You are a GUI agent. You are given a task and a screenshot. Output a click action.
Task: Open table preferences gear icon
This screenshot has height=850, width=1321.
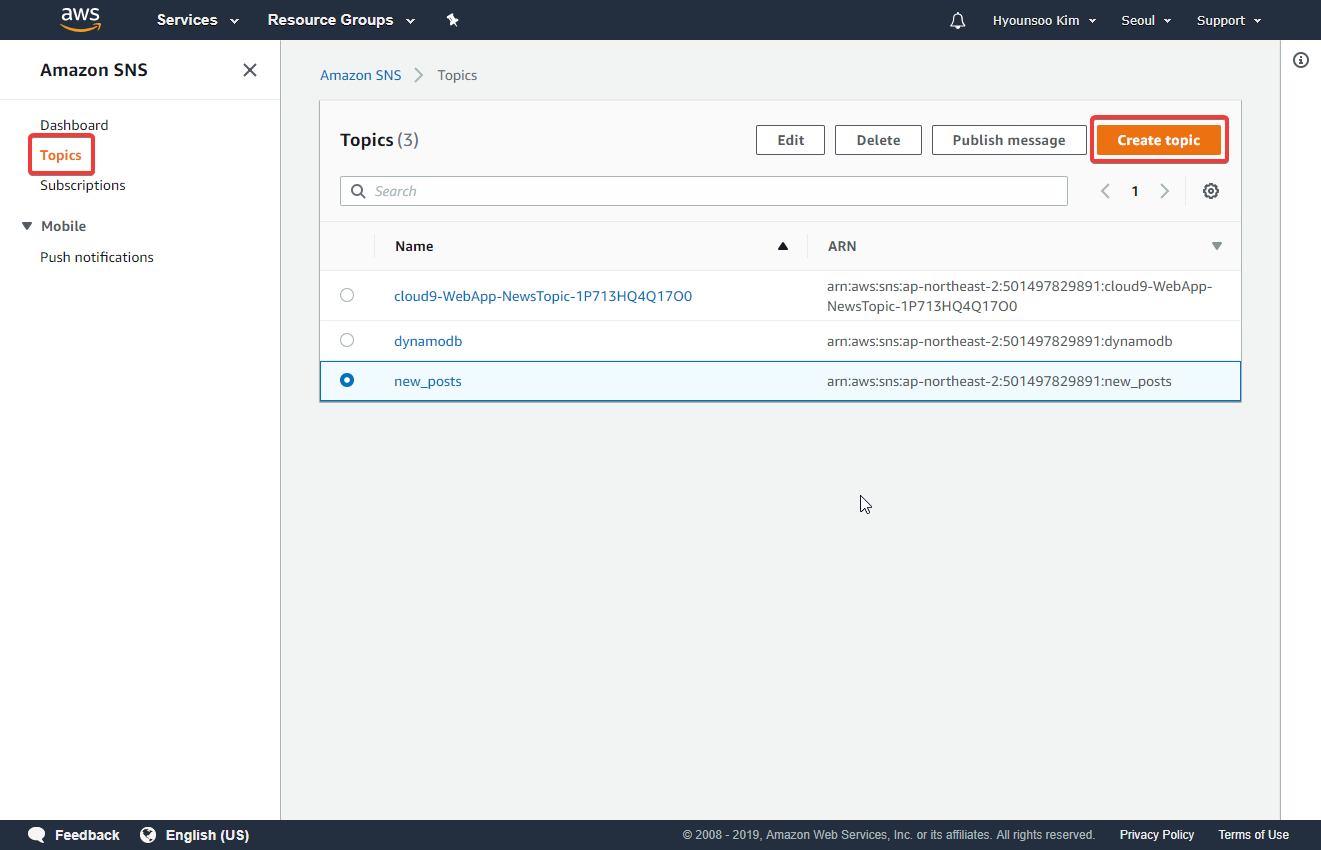(1211, 191)
